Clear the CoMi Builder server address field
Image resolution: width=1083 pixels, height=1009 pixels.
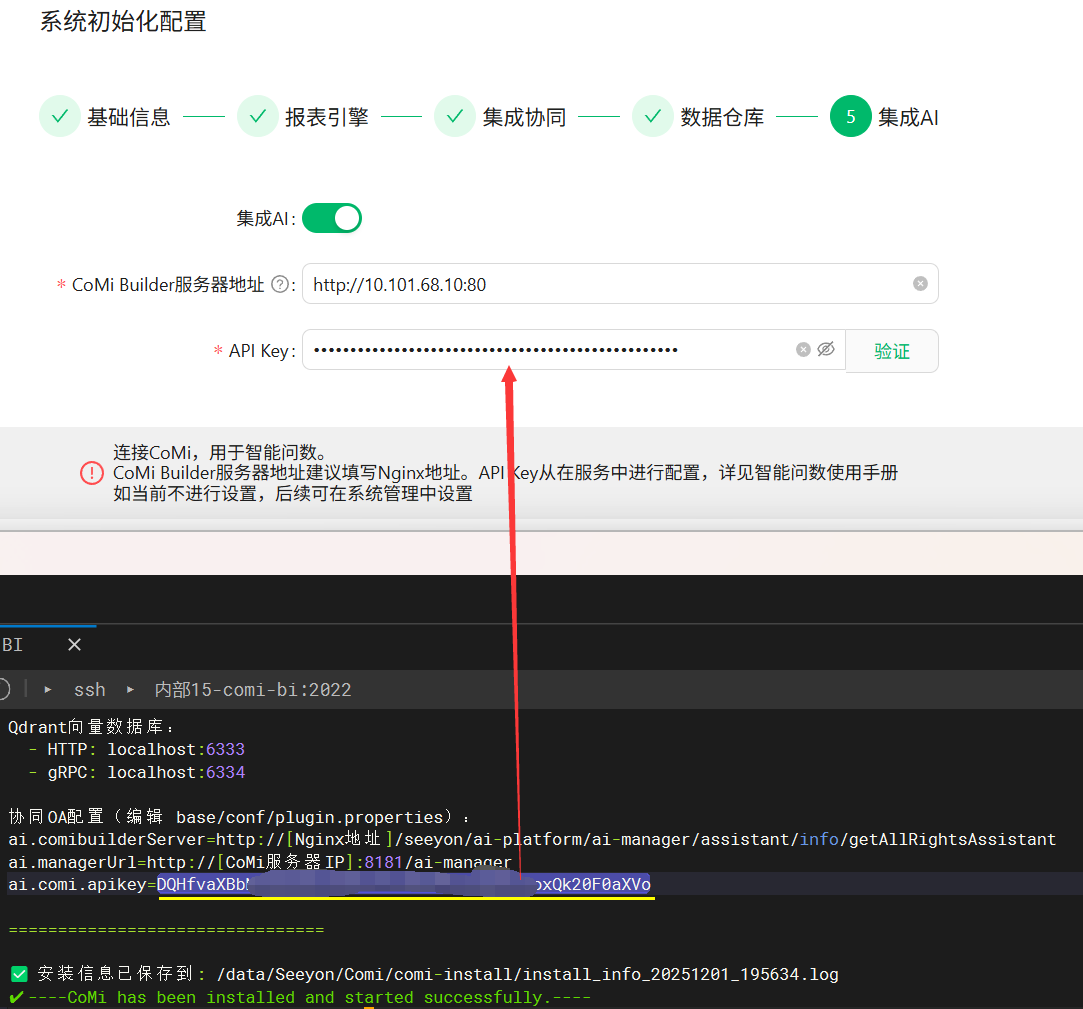click(x=920, y=284)
